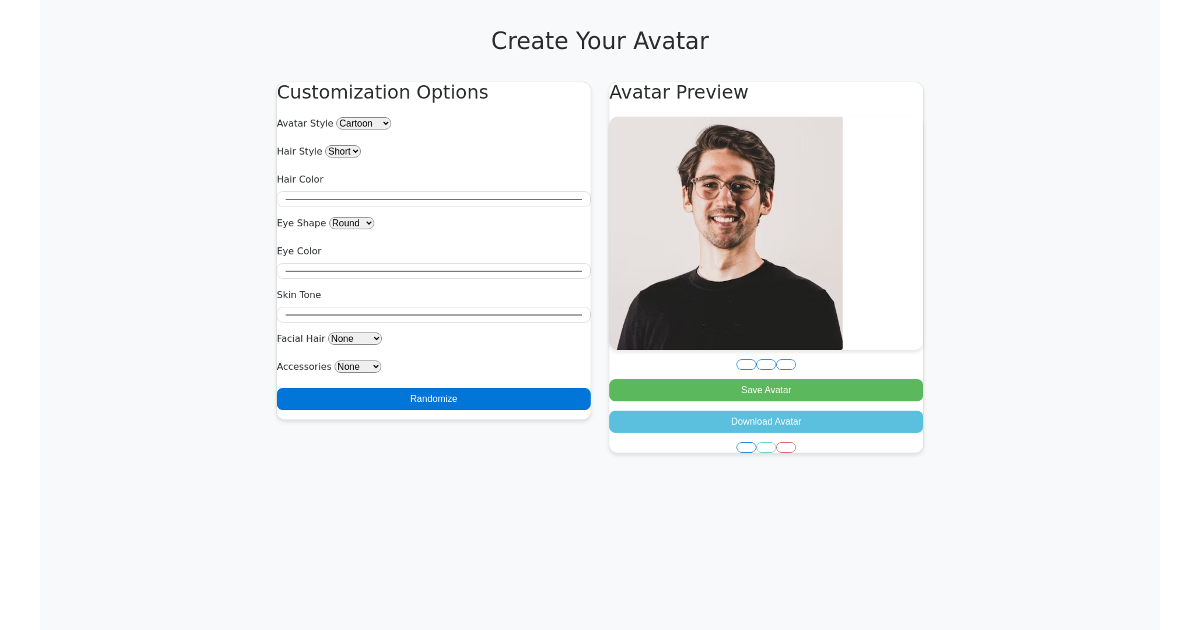Click the red-outlined pill button below Download Avatar
This screenshot has height=630, width=1200.
click(x=786, y=447)
